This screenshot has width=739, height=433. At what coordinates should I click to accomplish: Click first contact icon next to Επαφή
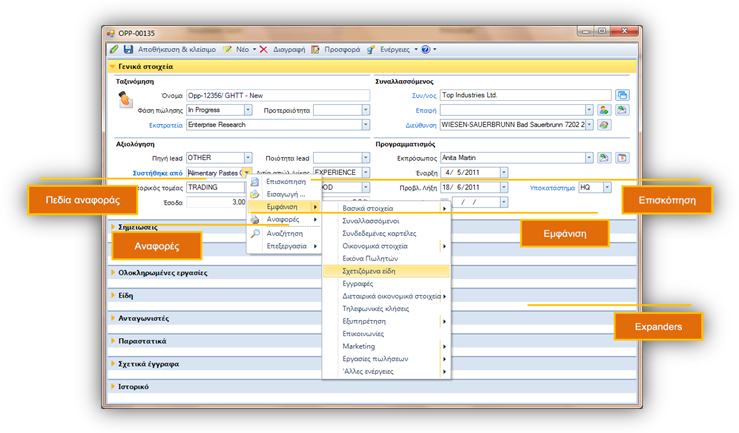tap(604, 110)
